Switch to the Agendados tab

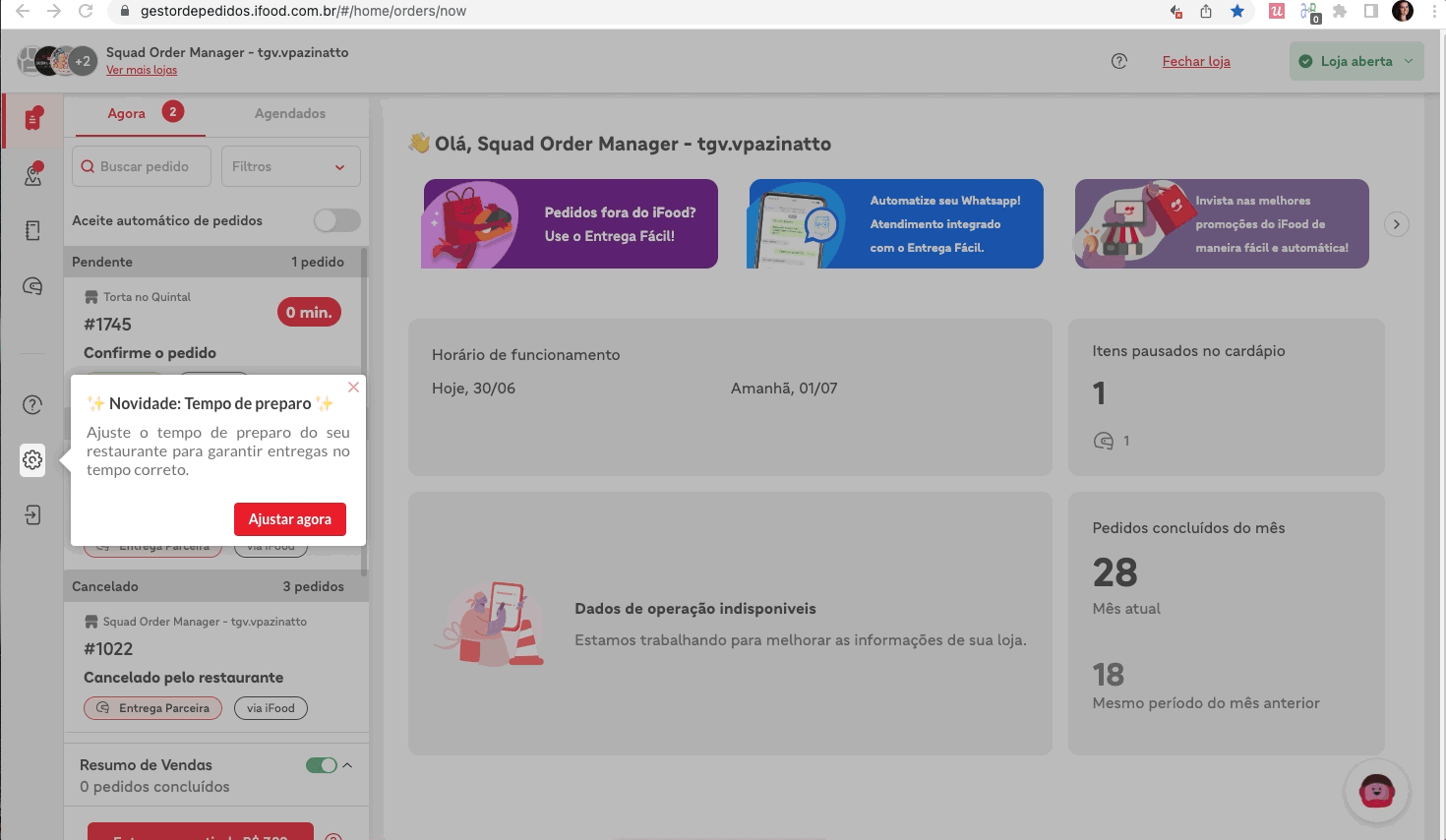click(x=290, y=113)
